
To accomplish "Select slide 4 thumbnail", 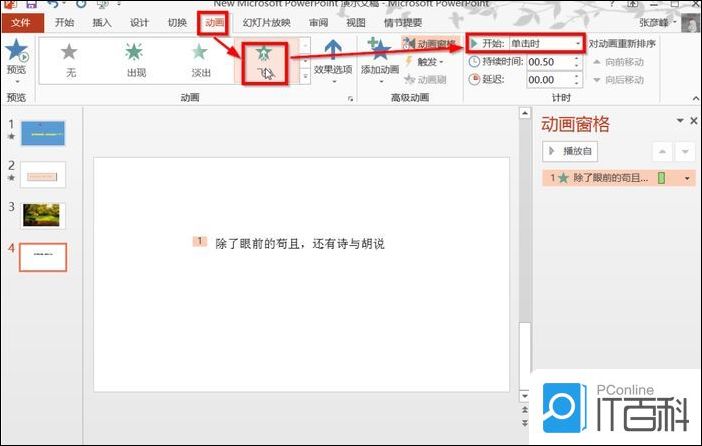I will point(43,257).
